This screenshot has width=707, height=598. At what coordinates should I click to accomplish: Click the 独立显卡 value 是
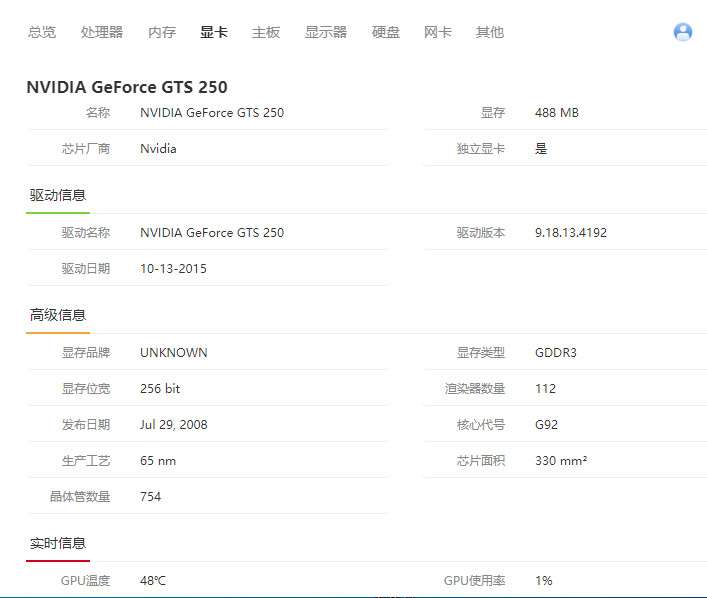[541, 149]
